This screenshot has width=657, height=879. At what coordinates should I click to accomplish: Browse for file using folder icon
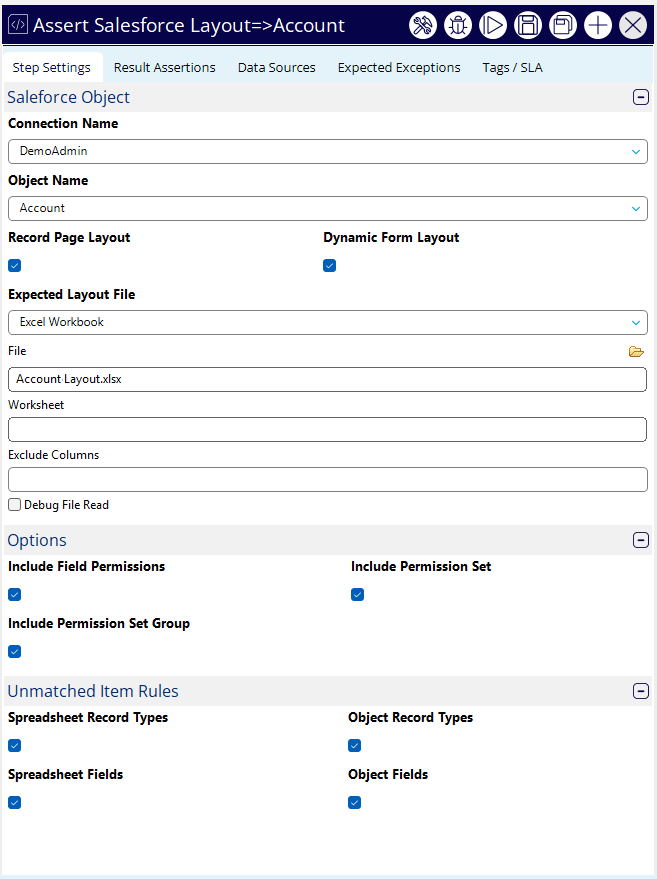click(636, 352)
